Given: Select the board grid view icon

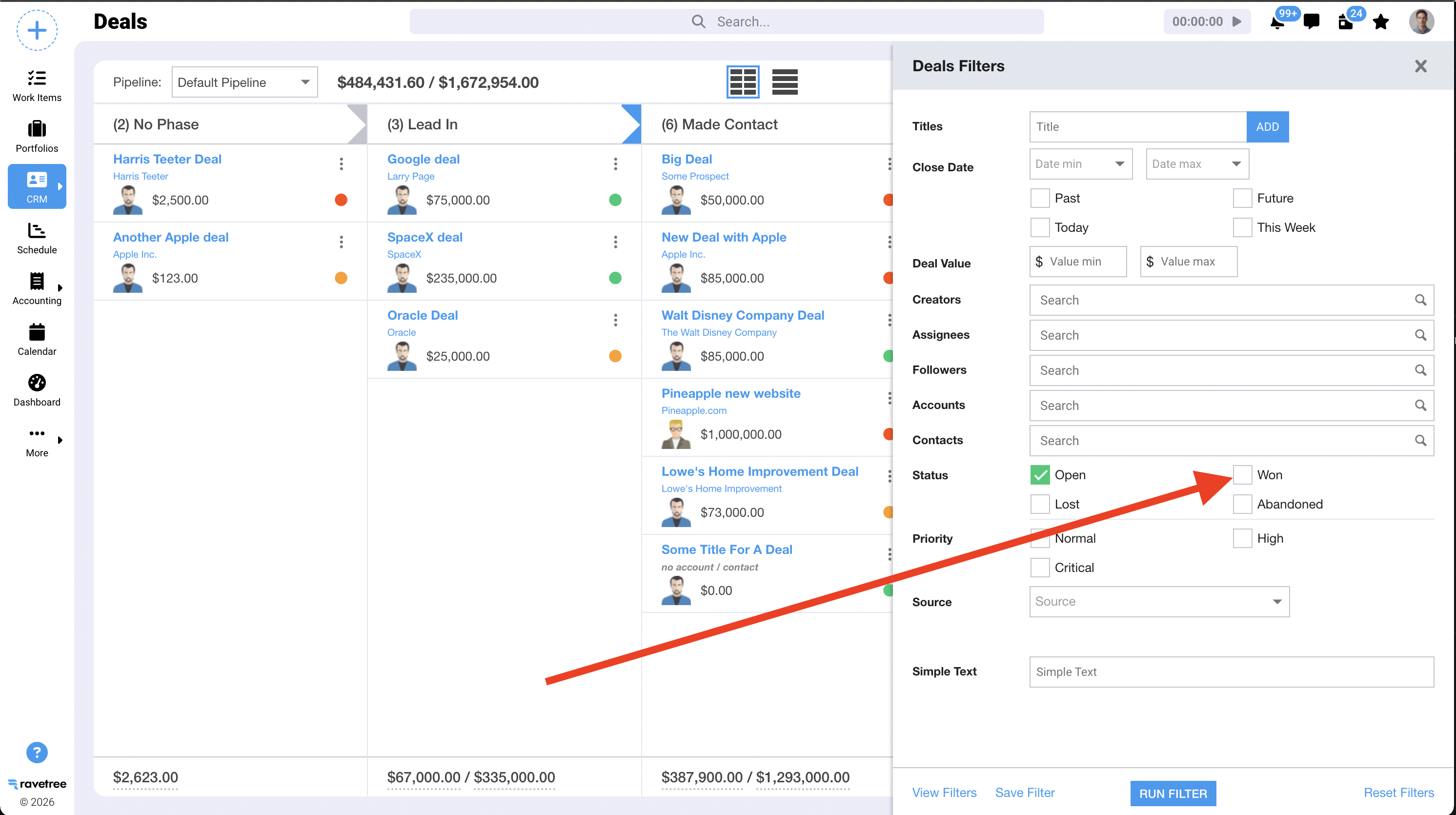Looking at the screenshot, I should [x=743, y=82].
